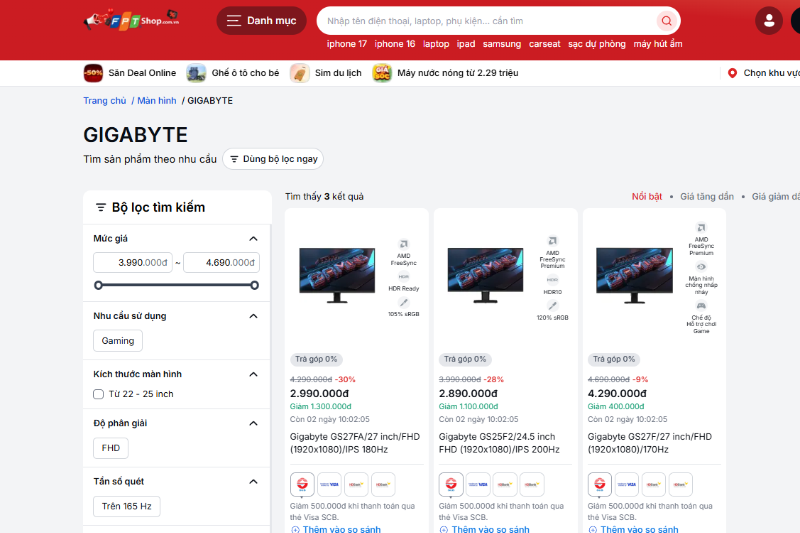Screen dimensions: 800x533
Task: Select the Trên 165 Hz filter chip
Action: 127,506
